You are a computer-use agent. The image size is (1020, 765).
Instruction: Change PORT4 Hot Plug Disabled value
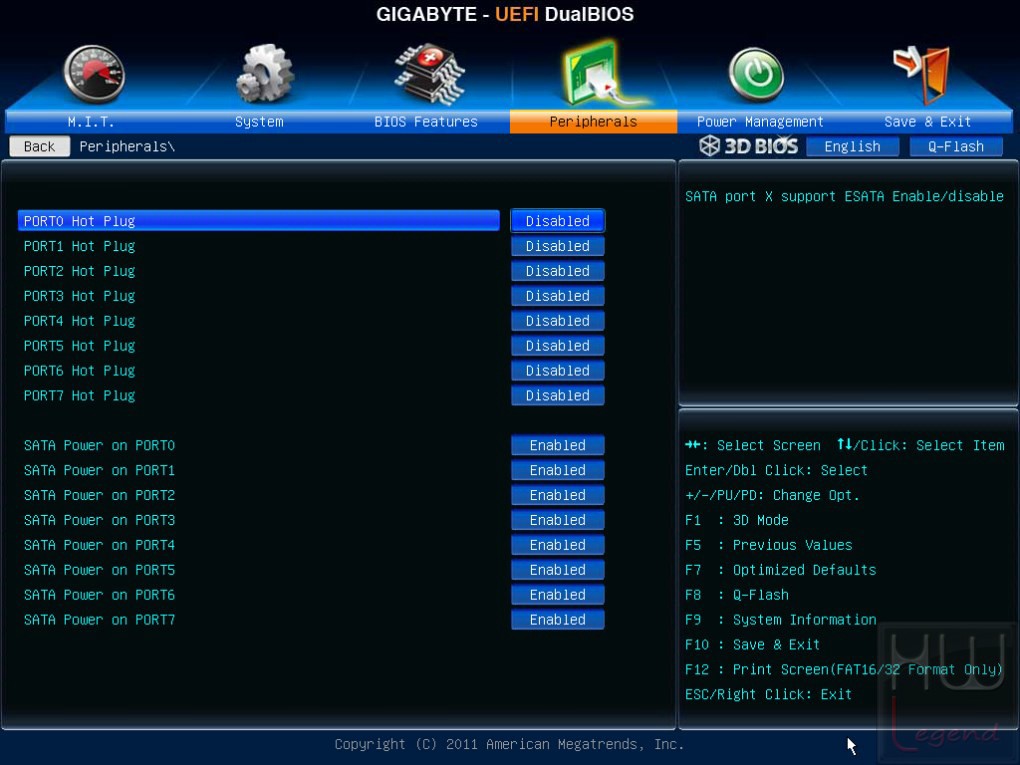[x=557, y=321]
